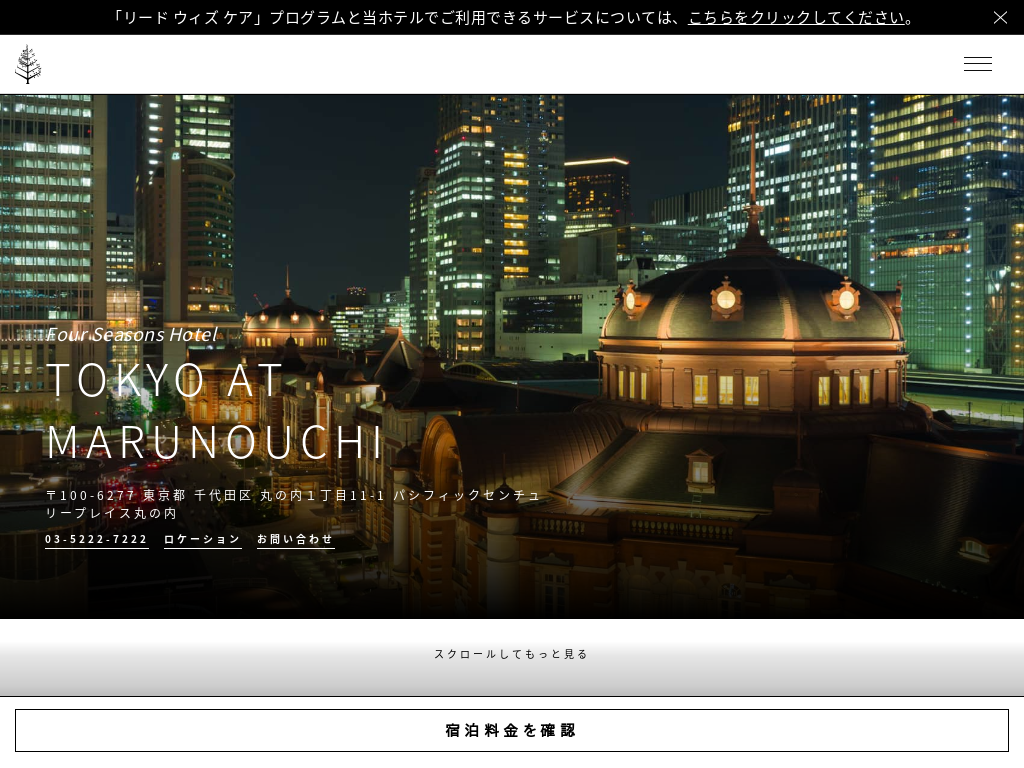Close the top announcement banner
Image resolution: width=1024 pixels, height=768 pixels.
click(x=1000, y=18)
